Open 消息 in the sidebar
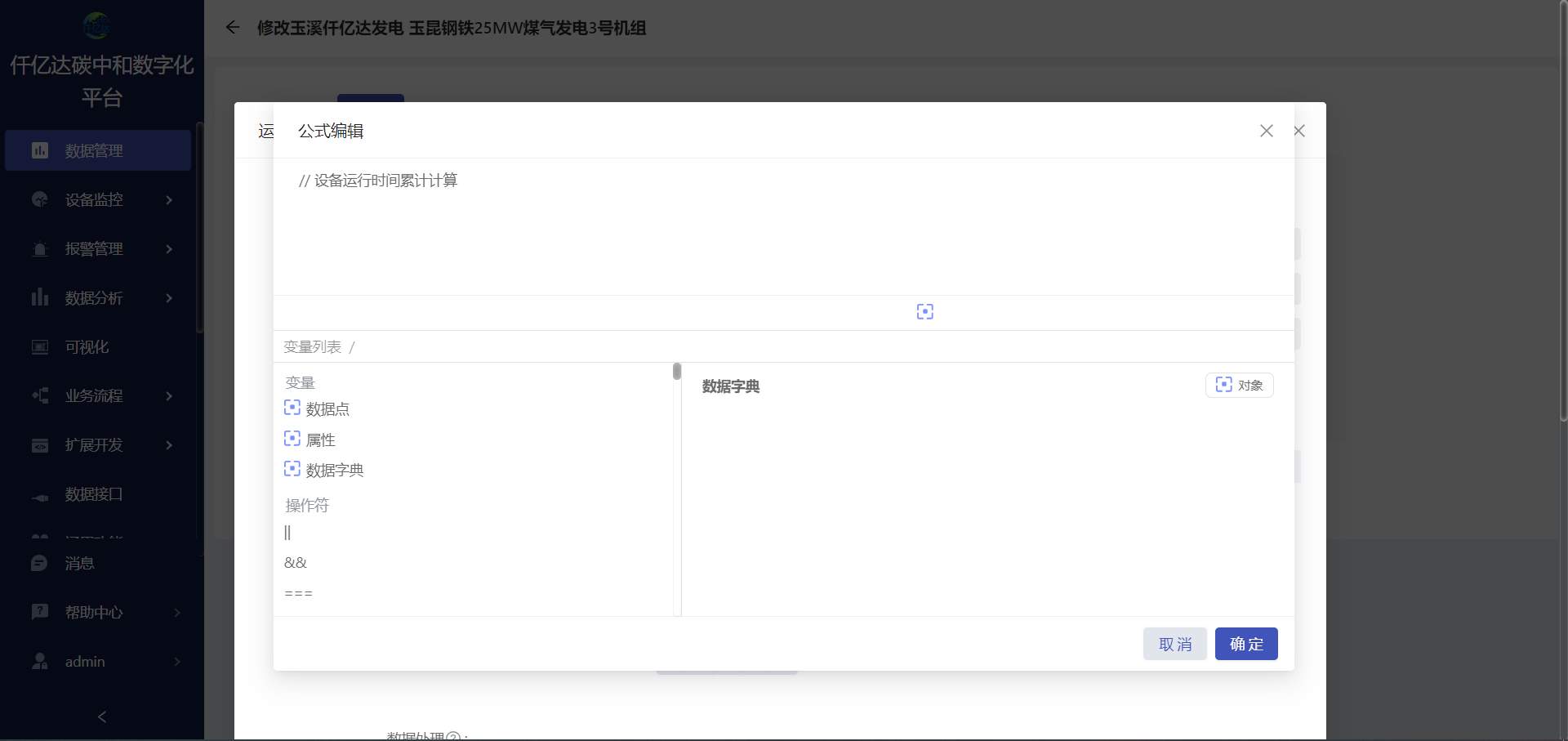This screenshot has width=1568, height=741. click(x=98, y=563)
